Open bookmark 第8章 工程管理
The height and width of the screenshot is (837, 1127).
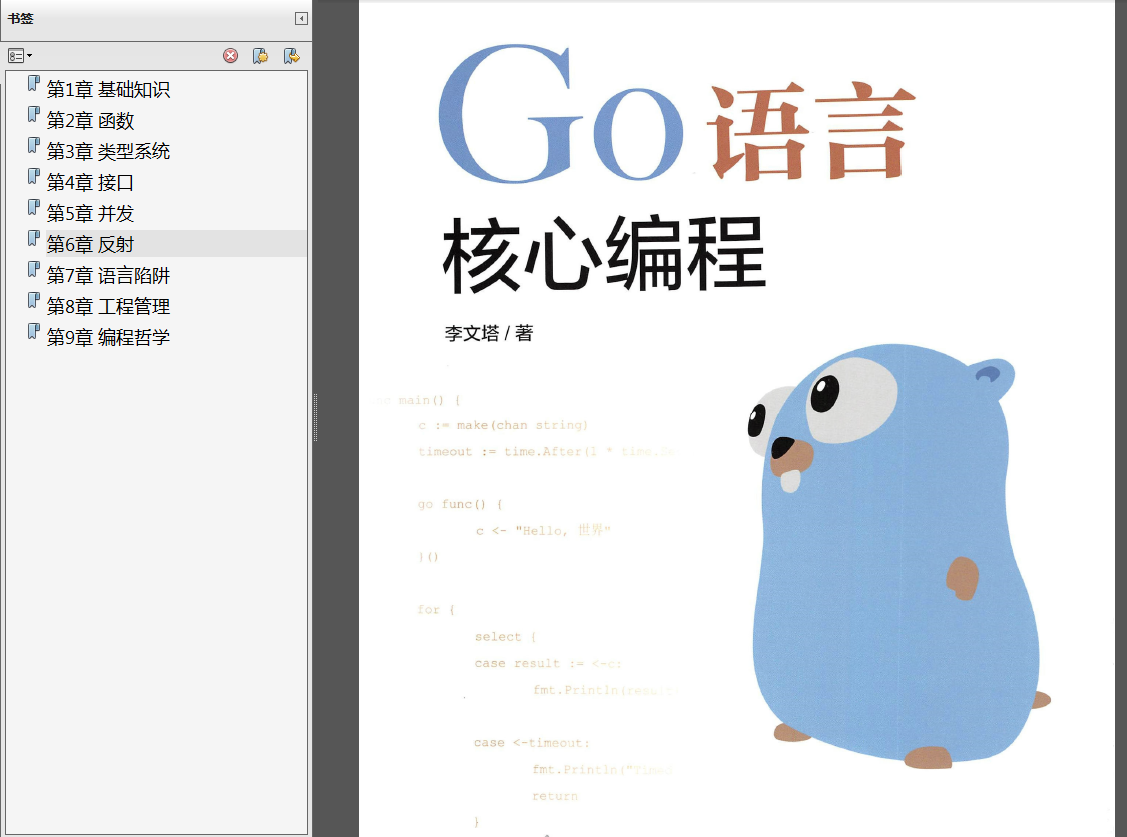tap(109, 306)
